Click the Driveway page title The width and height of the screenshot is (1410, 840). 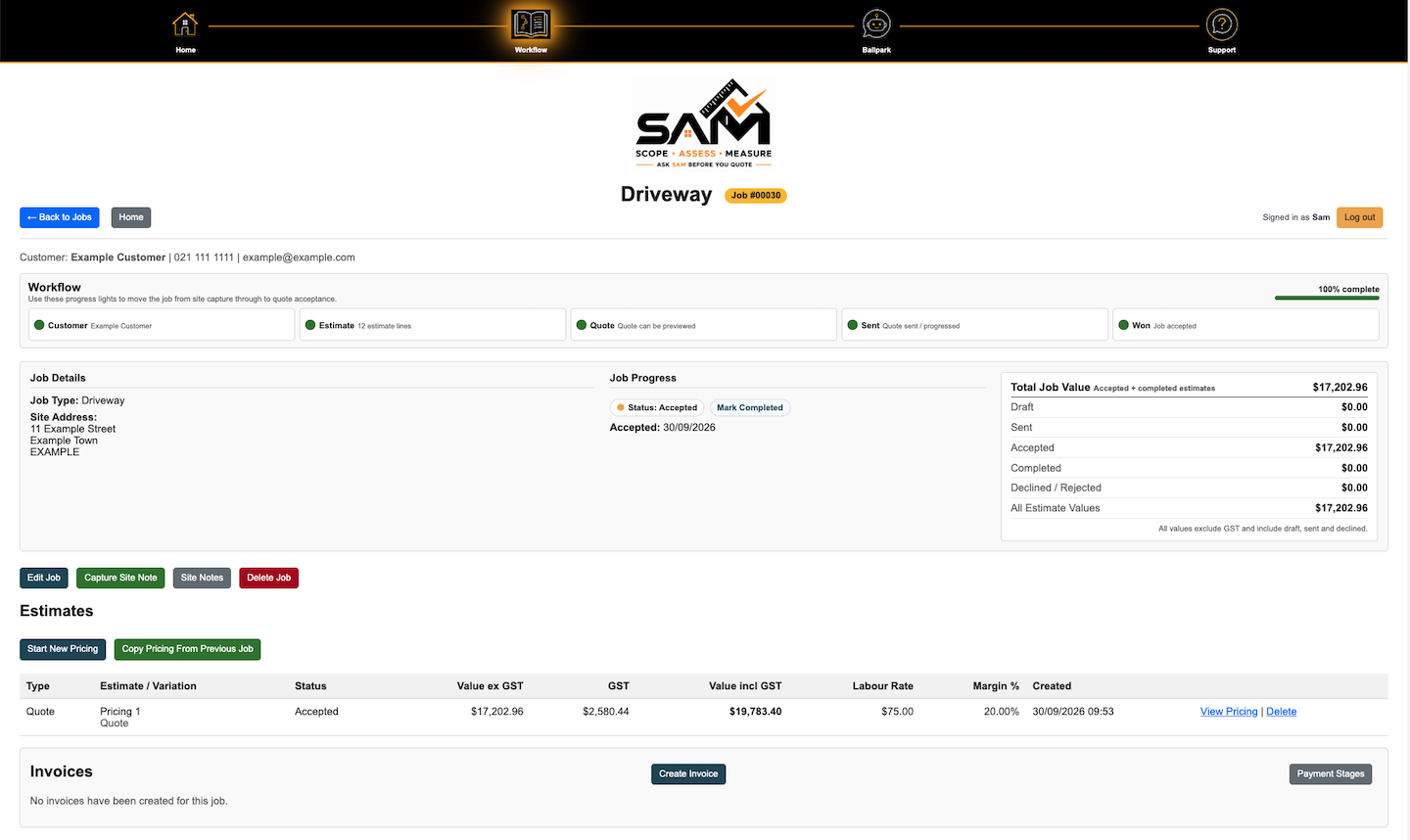(x=666, y=194)
